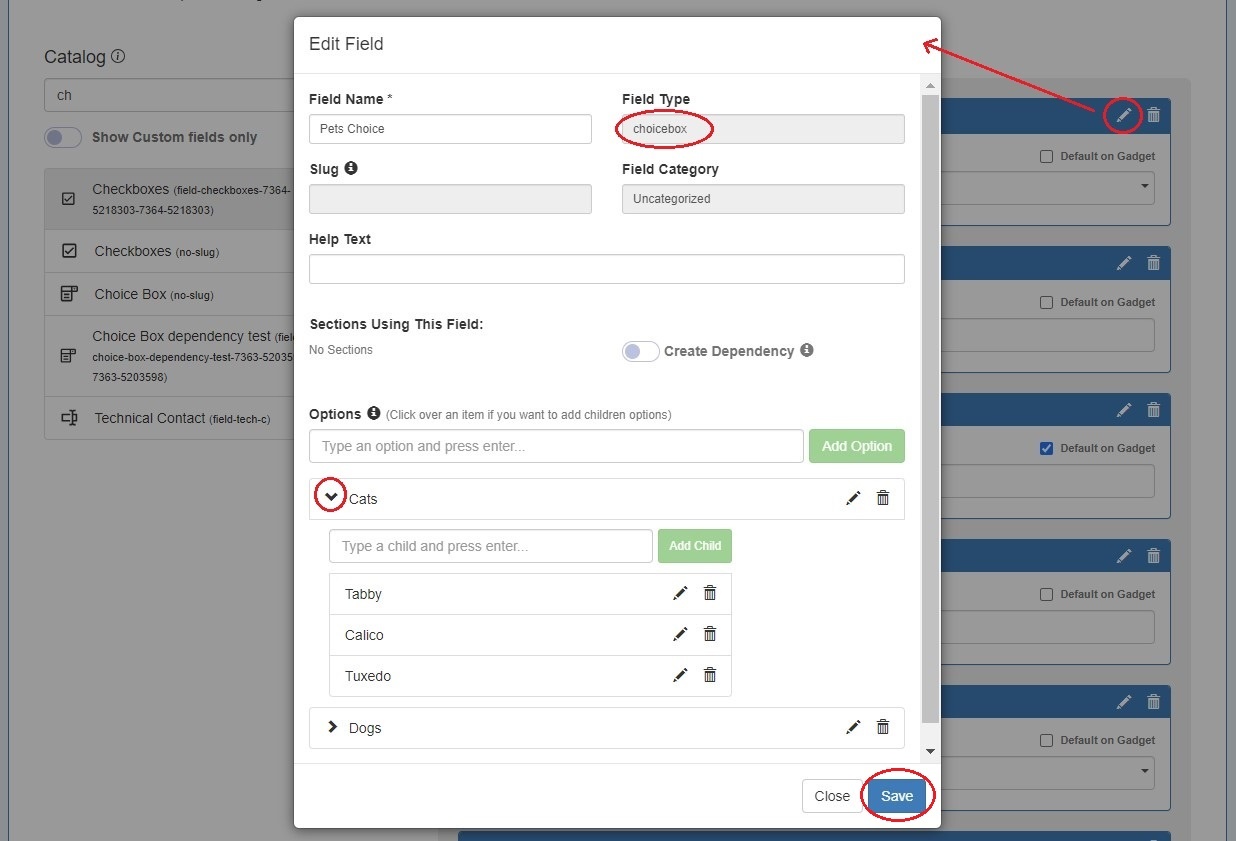Viewport: 1236px width, 841px height.
Task: Click the Help Text input field
Action: pos(606,269)
